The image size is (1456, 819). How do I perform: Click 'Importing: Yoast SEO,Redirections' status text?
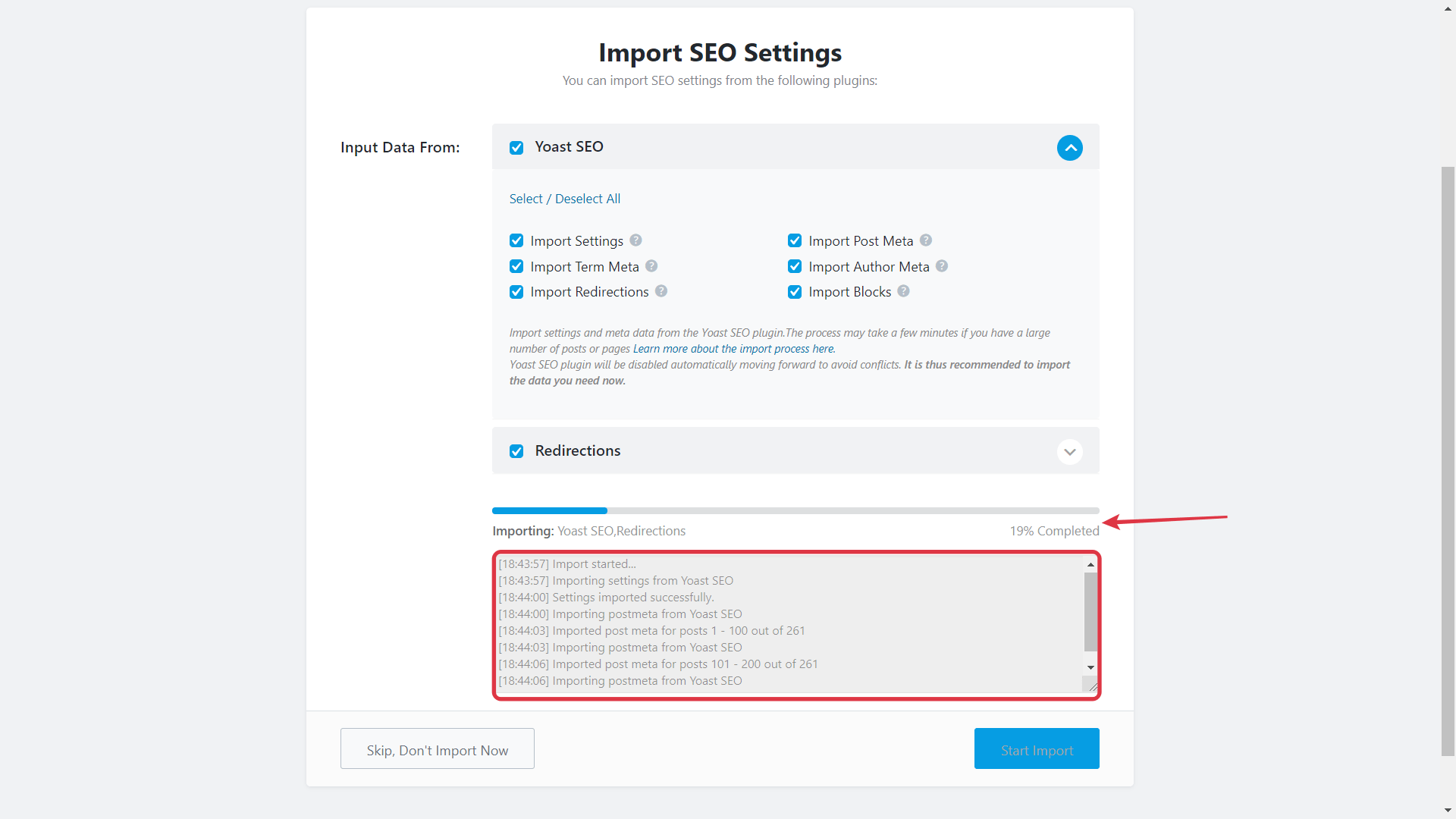click(x=588, y=531)
